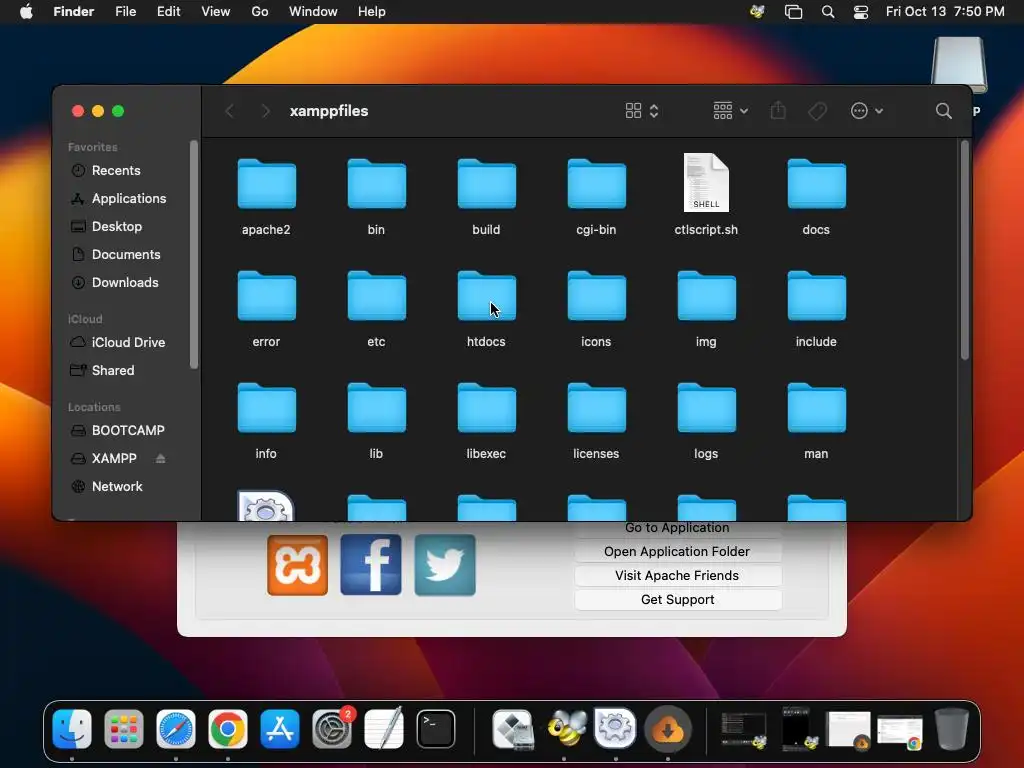Change the icon view mode selector
The height and width of the screenshot is (768, 1024).
641,111
